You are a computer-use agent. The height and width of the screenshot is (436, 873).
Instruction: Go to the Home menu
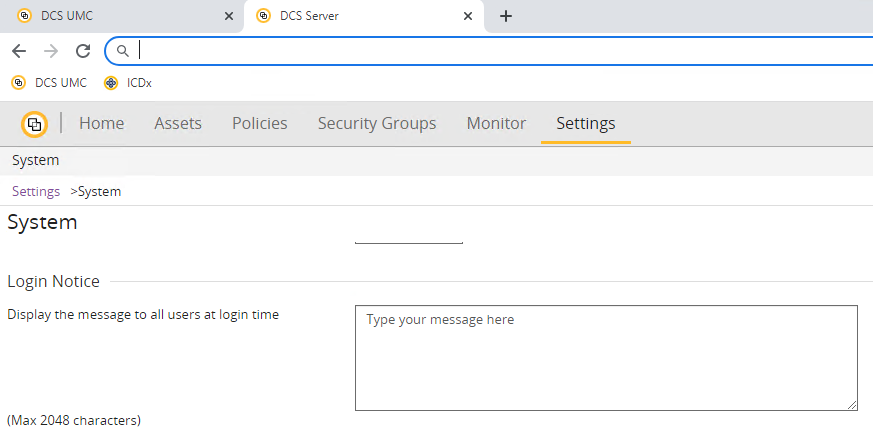[101, 124]
